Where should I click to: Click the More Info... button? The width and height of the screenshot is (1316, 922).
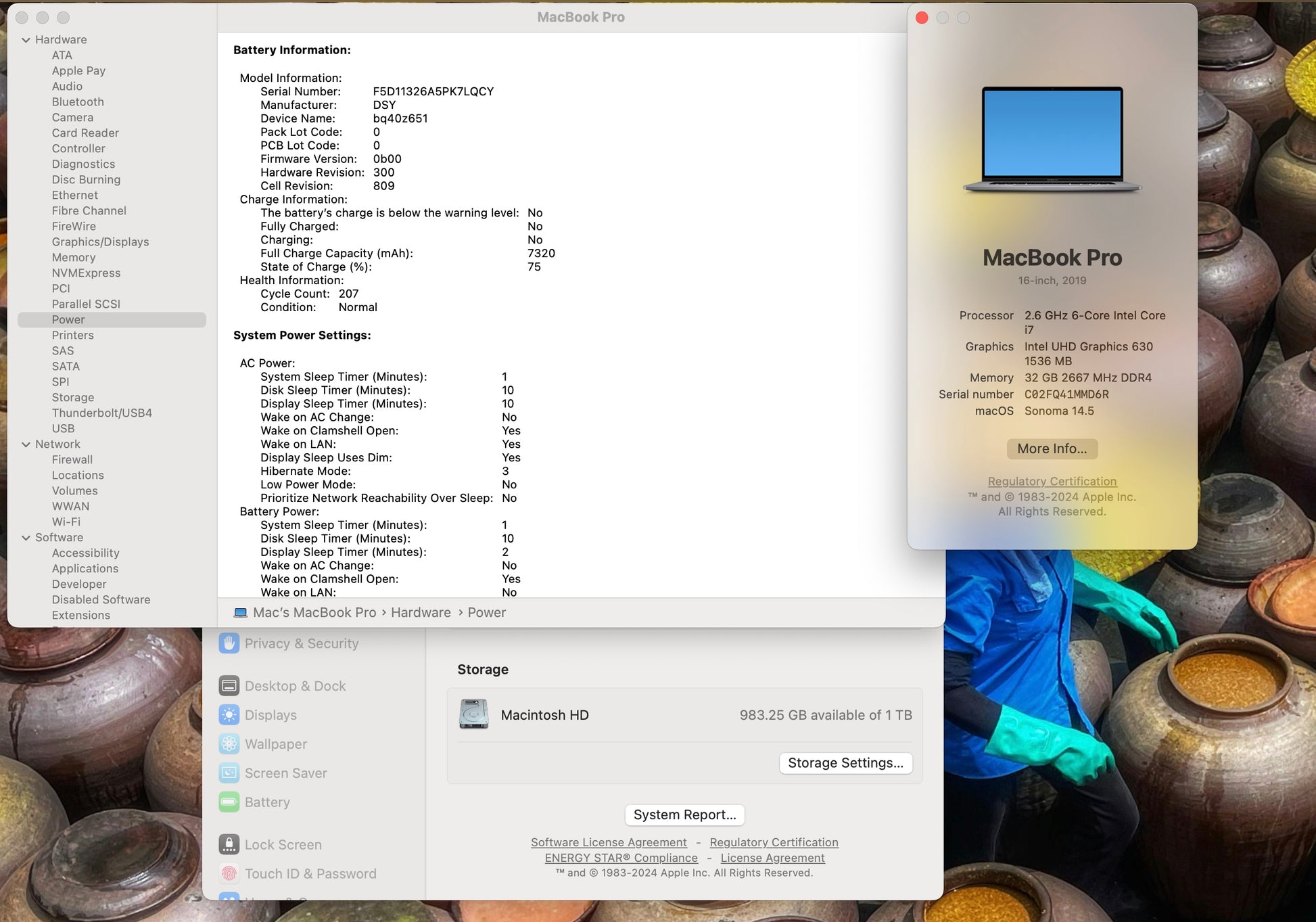[x=1052, y=449]
